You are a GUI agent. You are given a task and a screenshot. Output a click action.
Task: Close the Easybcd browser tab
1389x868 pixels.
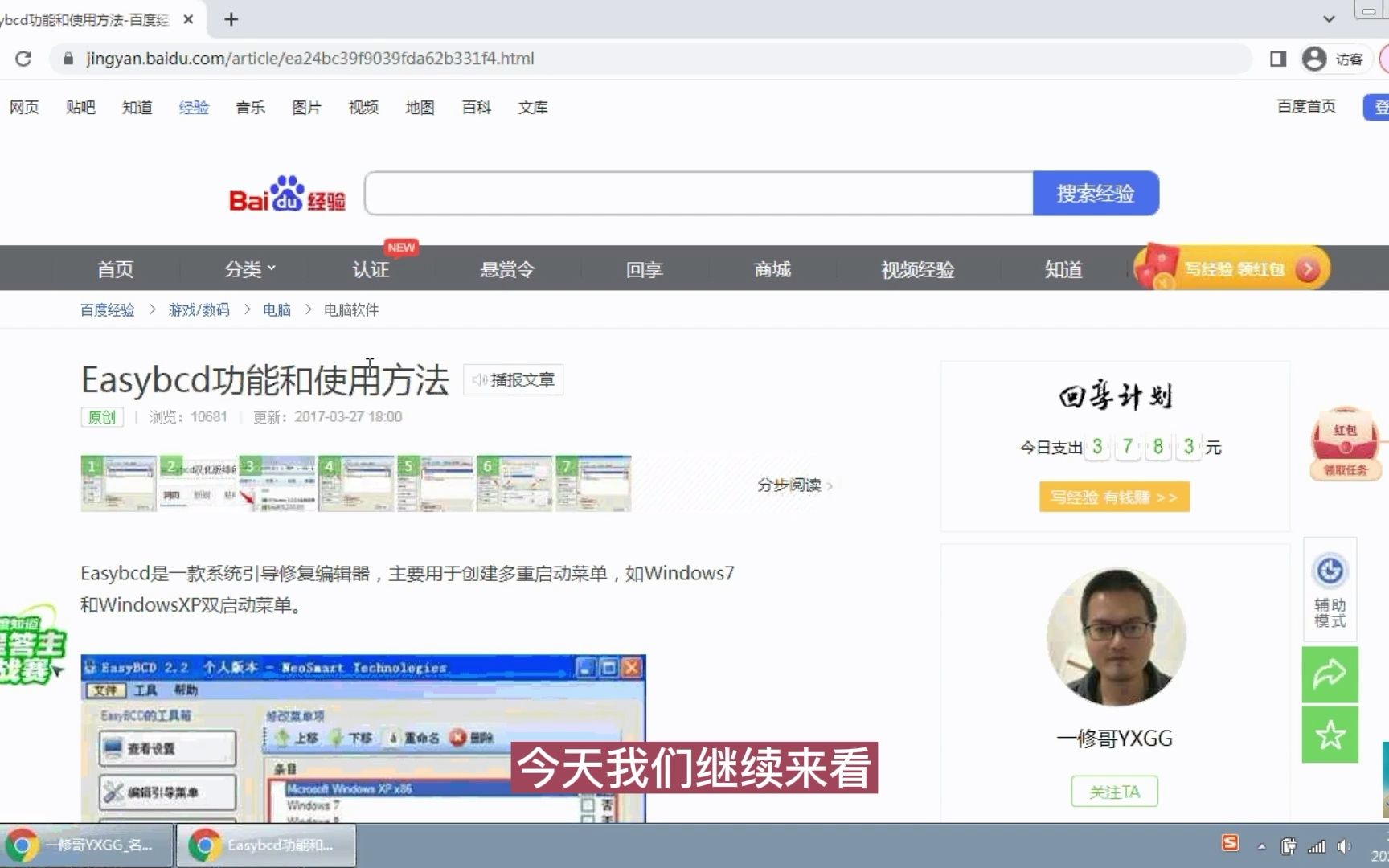pos(188,19)
